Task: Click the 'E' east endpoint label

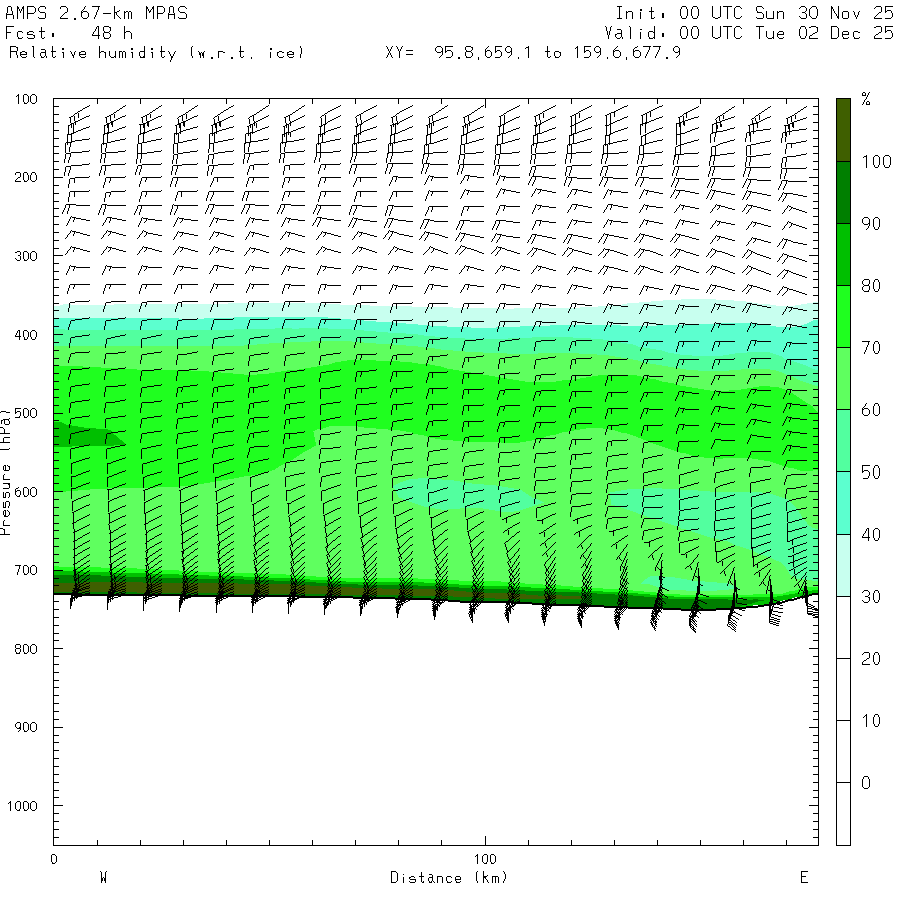Action: 804,878
